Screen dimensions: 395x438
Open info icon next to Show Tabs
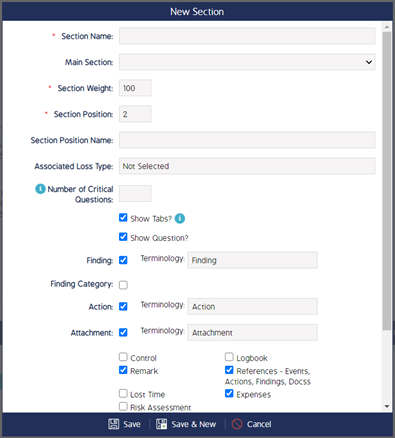[x=180, y=218]
